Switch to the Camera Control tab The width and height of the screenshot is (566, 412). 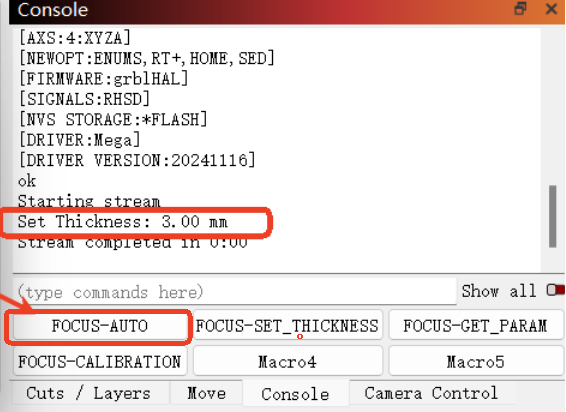coord(431,393)
